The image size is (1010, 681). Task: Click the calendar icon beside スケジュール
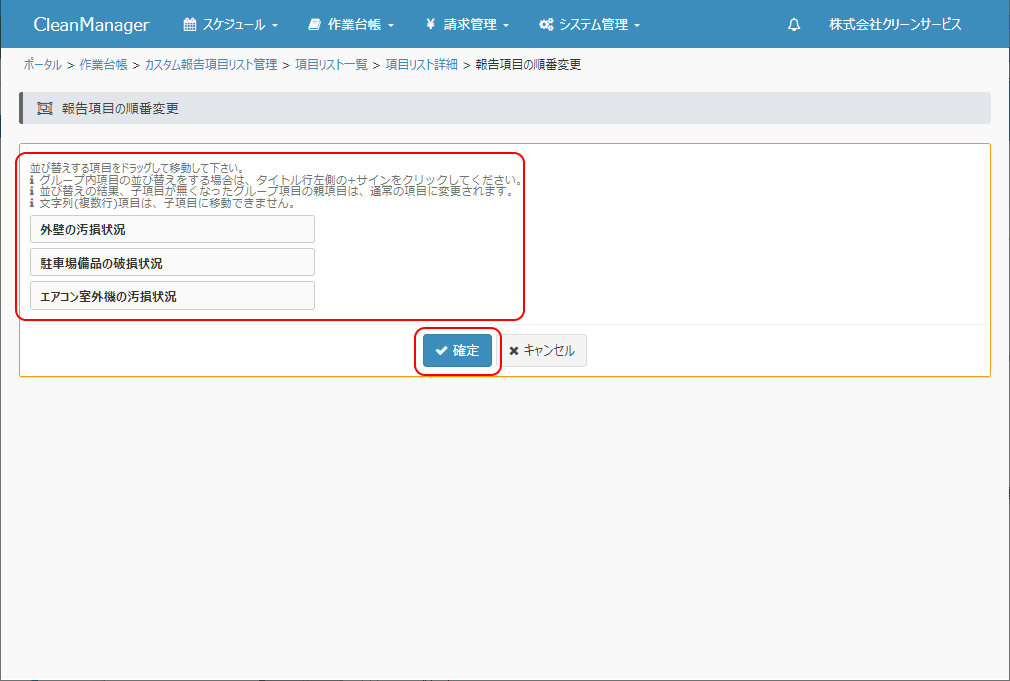[x=190, y=24]
